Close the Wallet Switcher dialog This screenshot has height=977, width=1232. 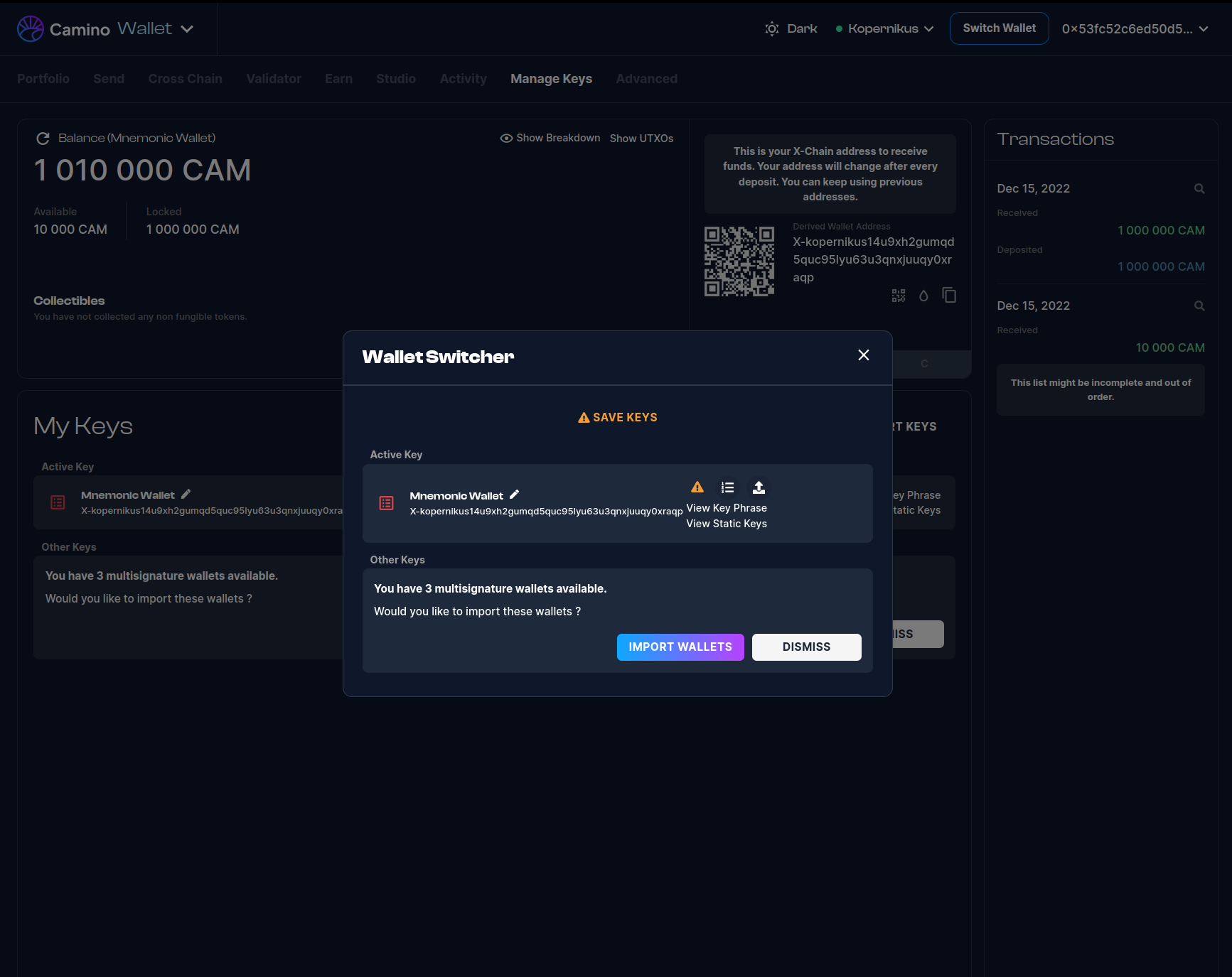[x=863, y=355]
